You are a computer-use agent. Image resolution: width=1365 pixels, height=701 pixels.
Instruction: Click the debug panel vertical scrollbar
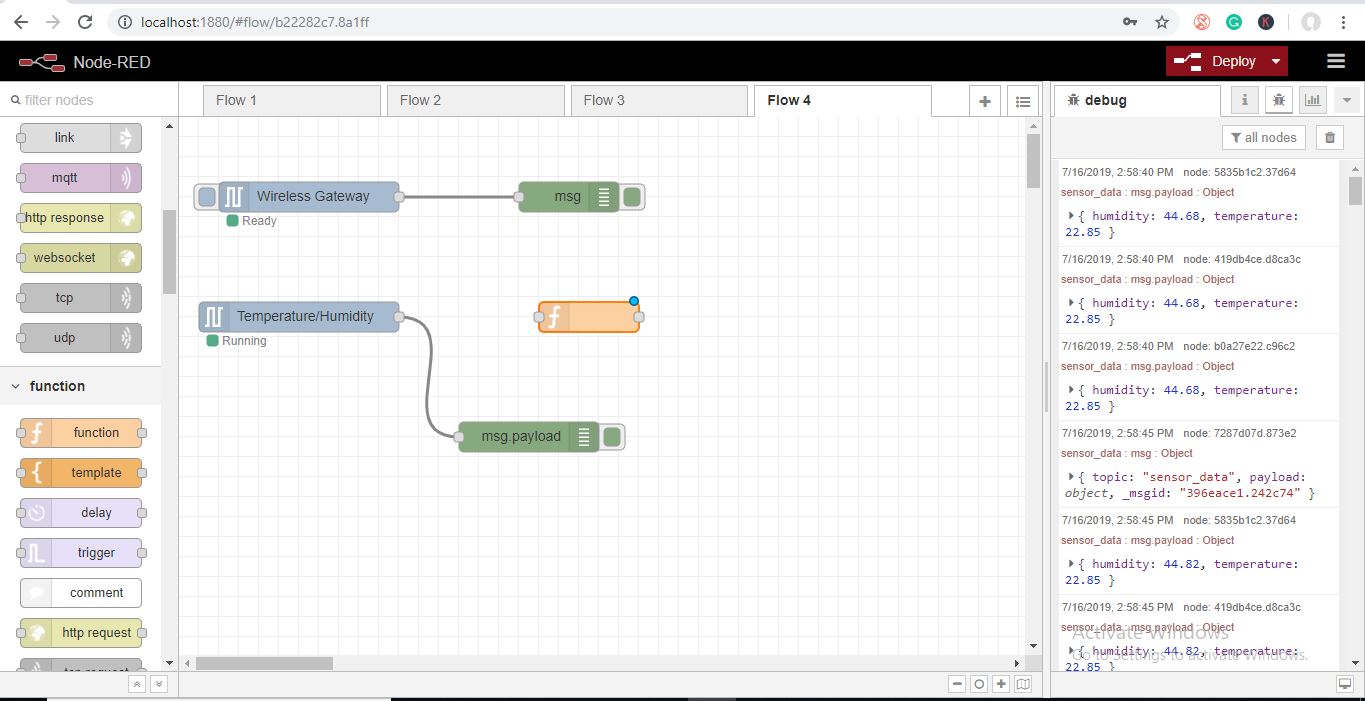pyautogui.click(x=1355, y=190)
